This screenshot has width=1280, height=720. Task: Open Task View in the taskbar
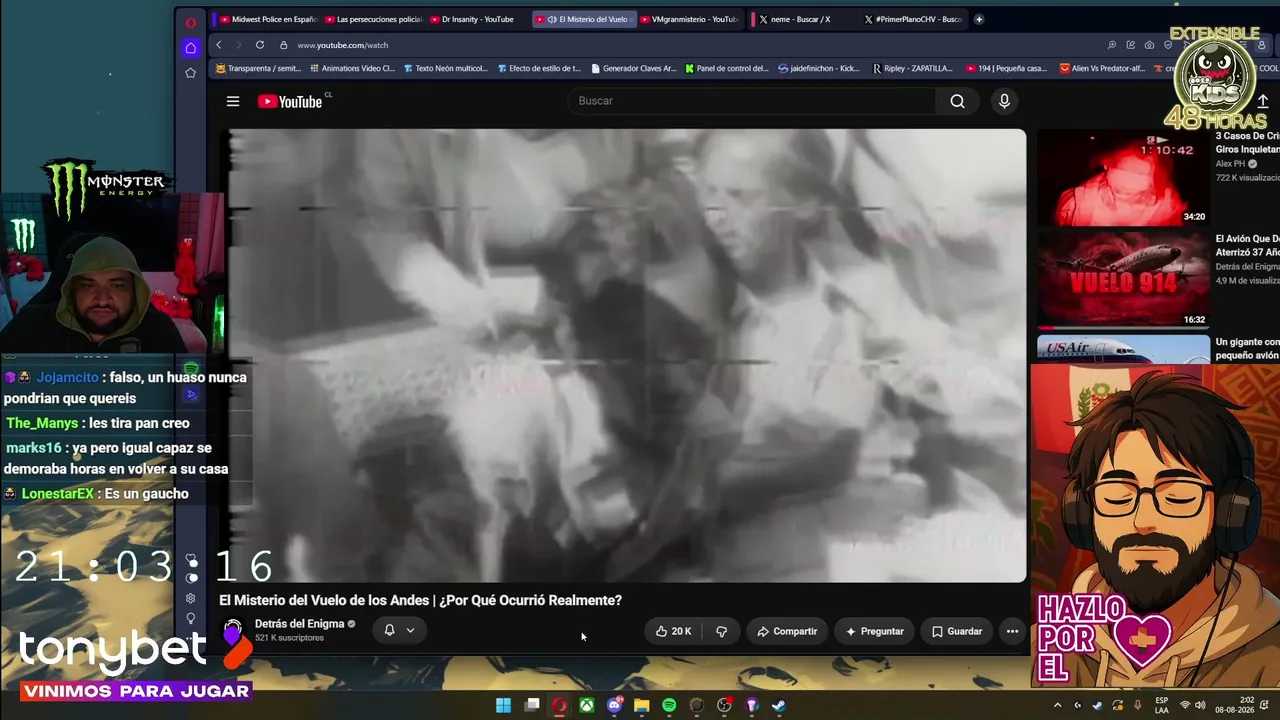(532, 705)
